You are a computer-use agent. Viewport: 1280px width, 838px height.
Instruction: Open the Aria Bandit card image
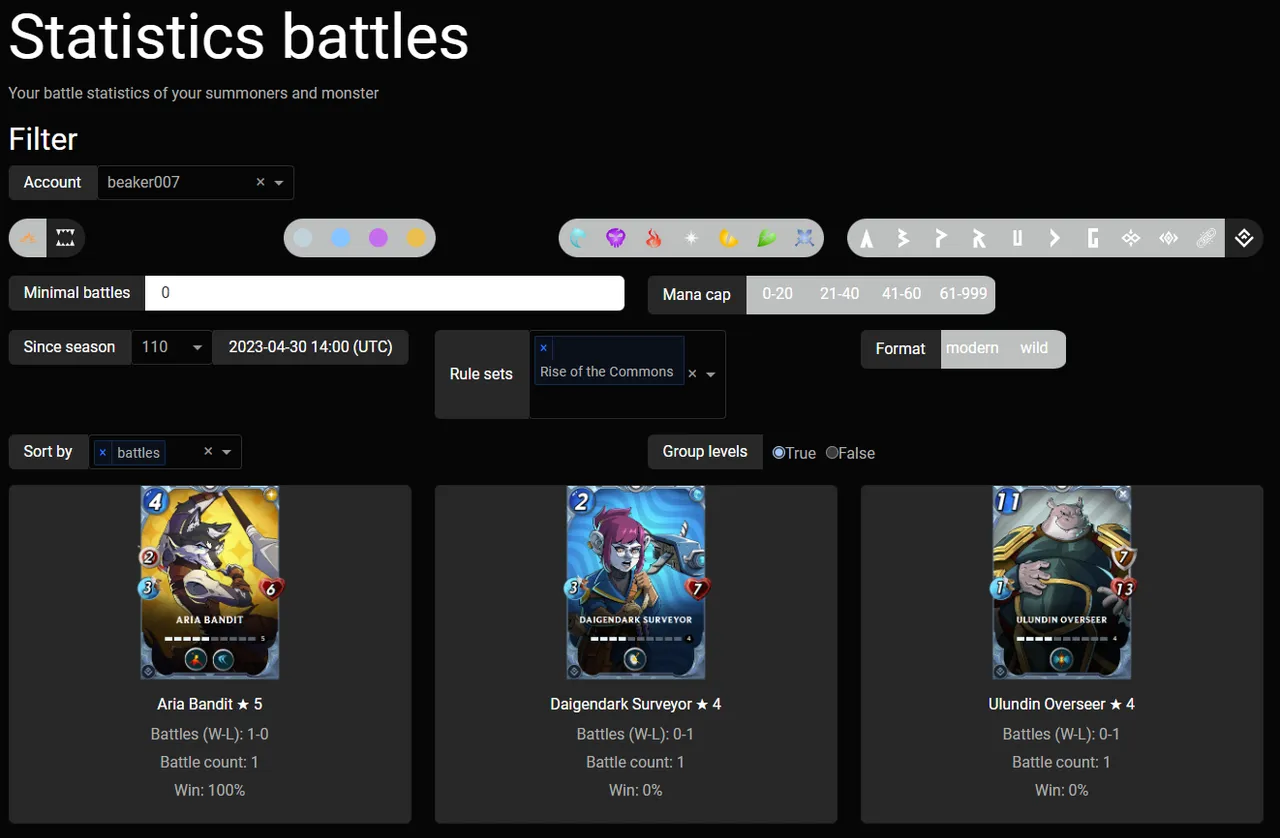(x=210, y=583)
